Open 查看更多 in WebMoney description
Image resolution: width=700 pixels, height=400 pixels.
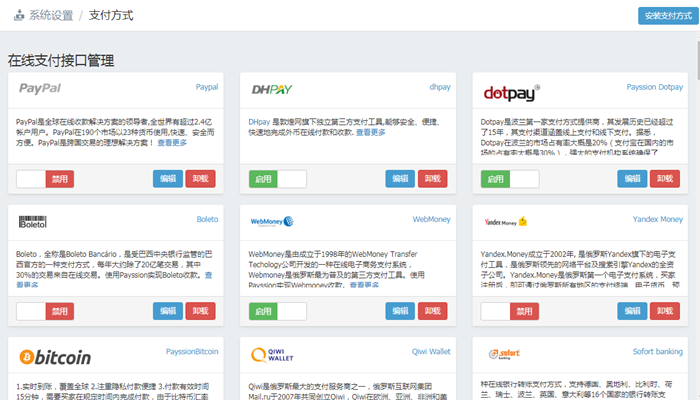[364, 285]
